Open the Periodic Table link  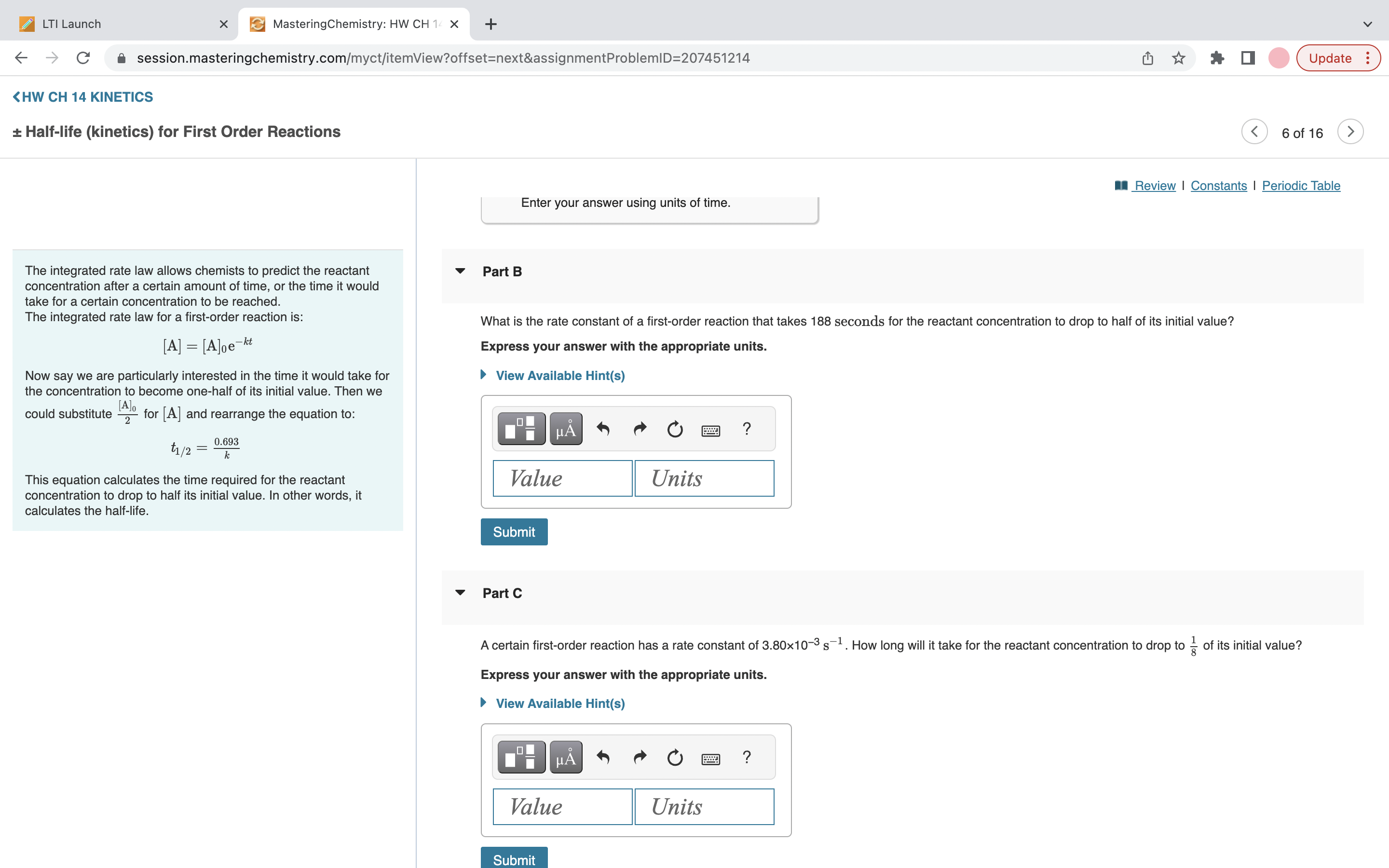pos(1301,186)
